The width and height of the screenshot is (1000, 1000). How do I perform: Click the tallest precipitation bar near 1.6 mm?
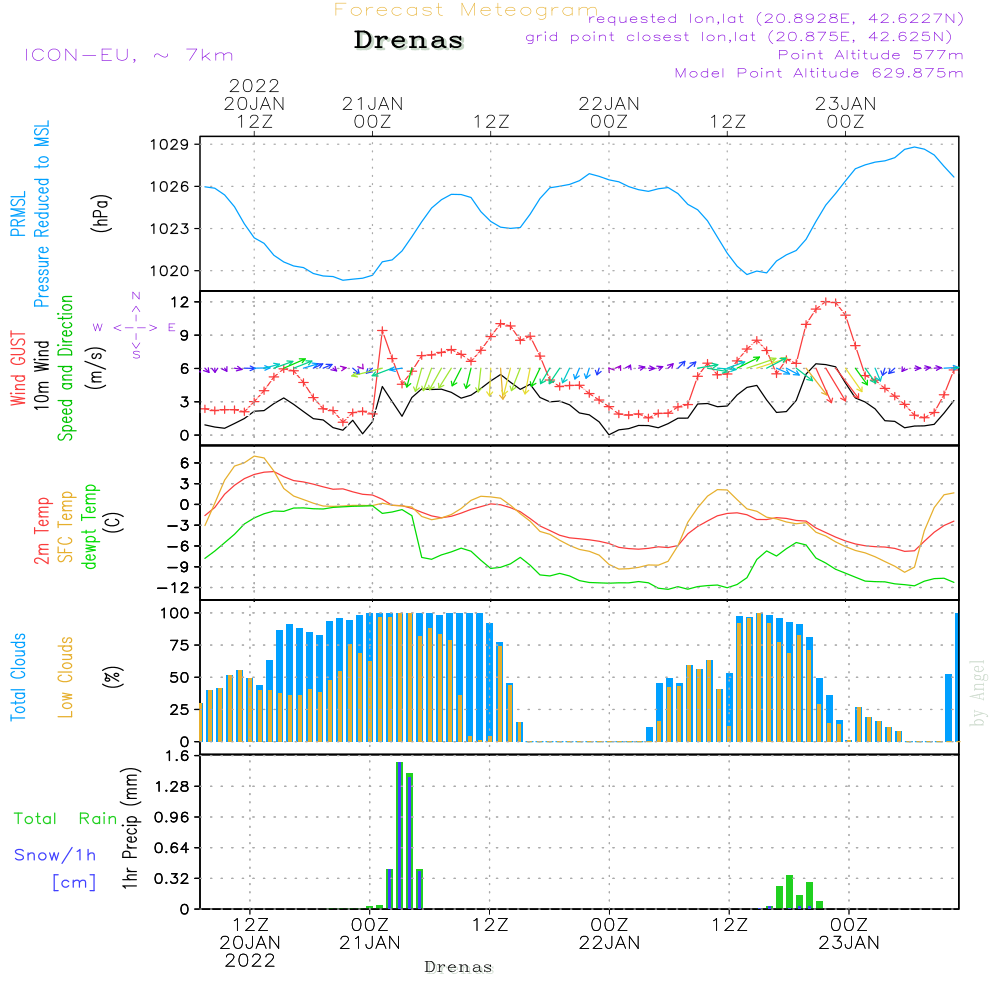click(399, 835)
